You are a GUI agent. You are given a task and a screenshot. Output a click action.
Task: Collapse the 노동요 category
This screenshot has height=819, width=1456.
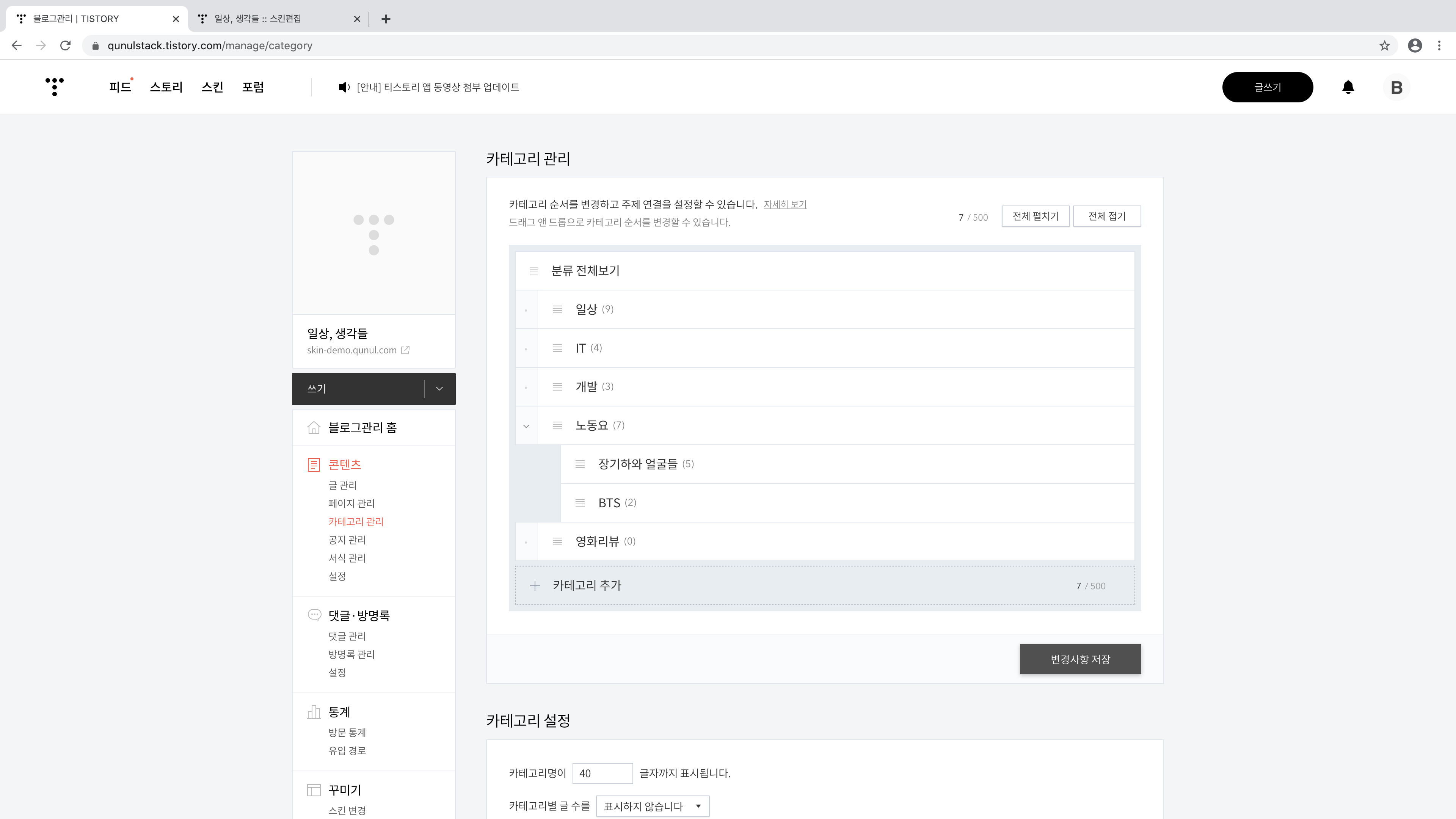pos(526,425)
